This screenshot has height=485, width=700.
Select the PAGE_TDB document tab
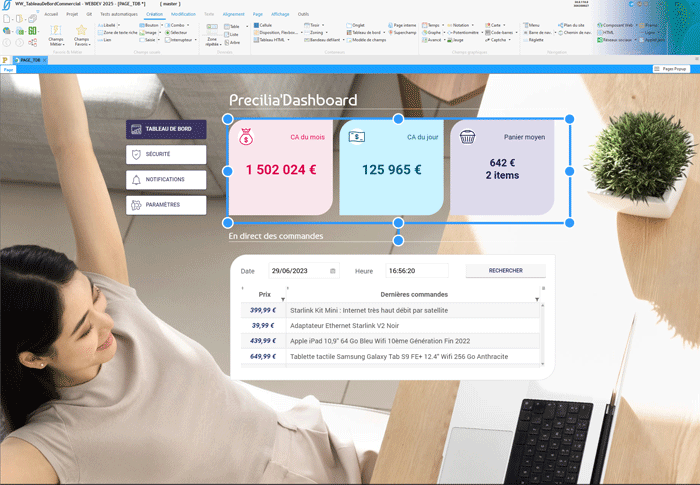coord(30,60)
